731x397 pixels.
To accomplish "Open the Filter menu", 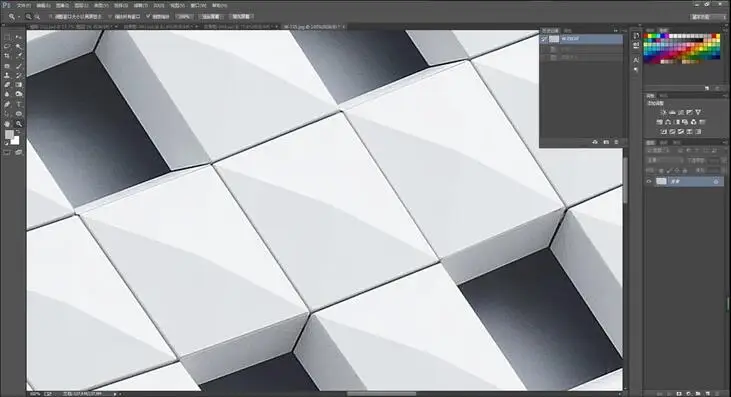I will pyautogui.click(x=140, y=6).
